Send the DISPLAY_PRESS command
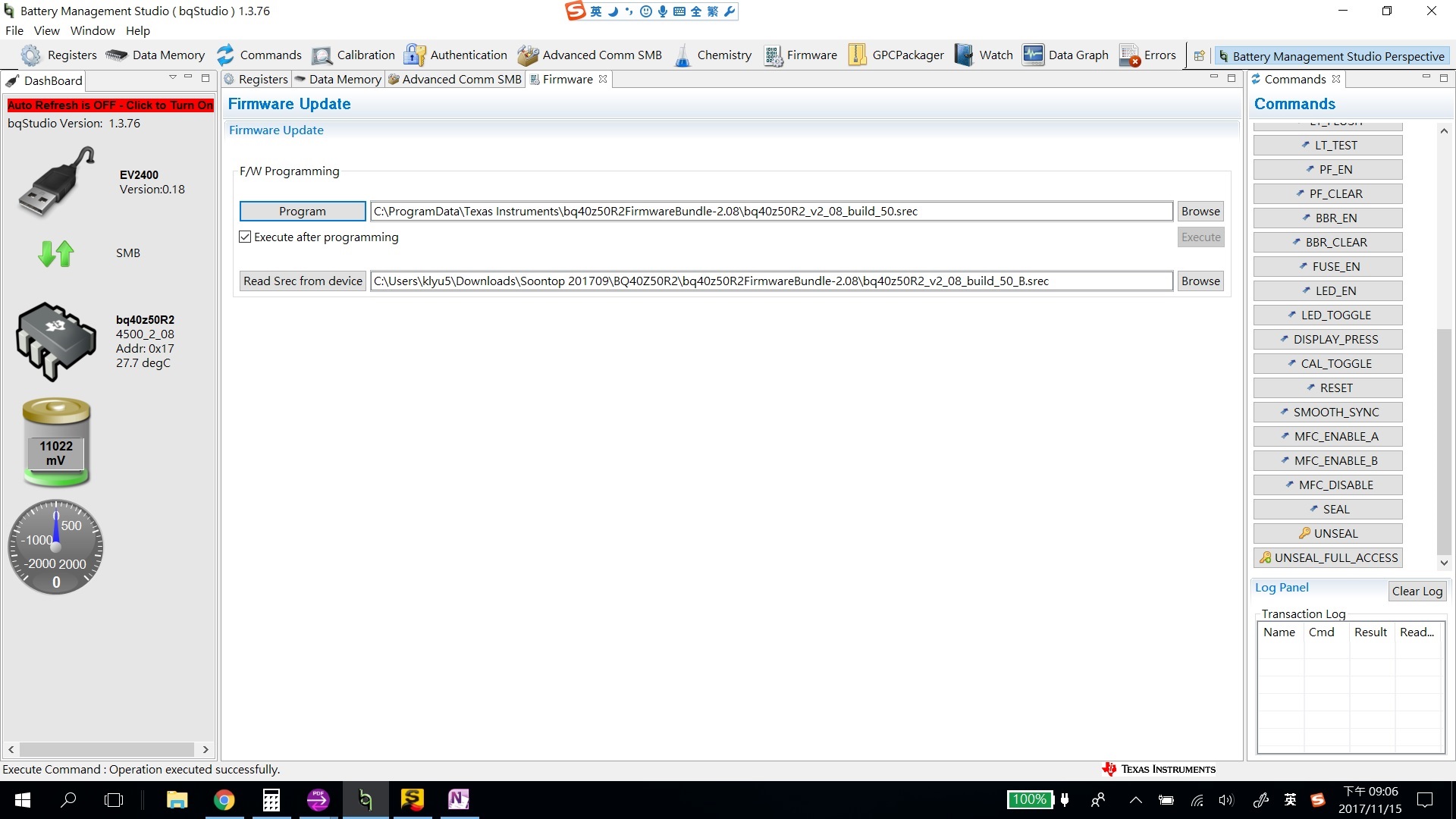Screen dimensions: 1456x819 (1328, 340)
